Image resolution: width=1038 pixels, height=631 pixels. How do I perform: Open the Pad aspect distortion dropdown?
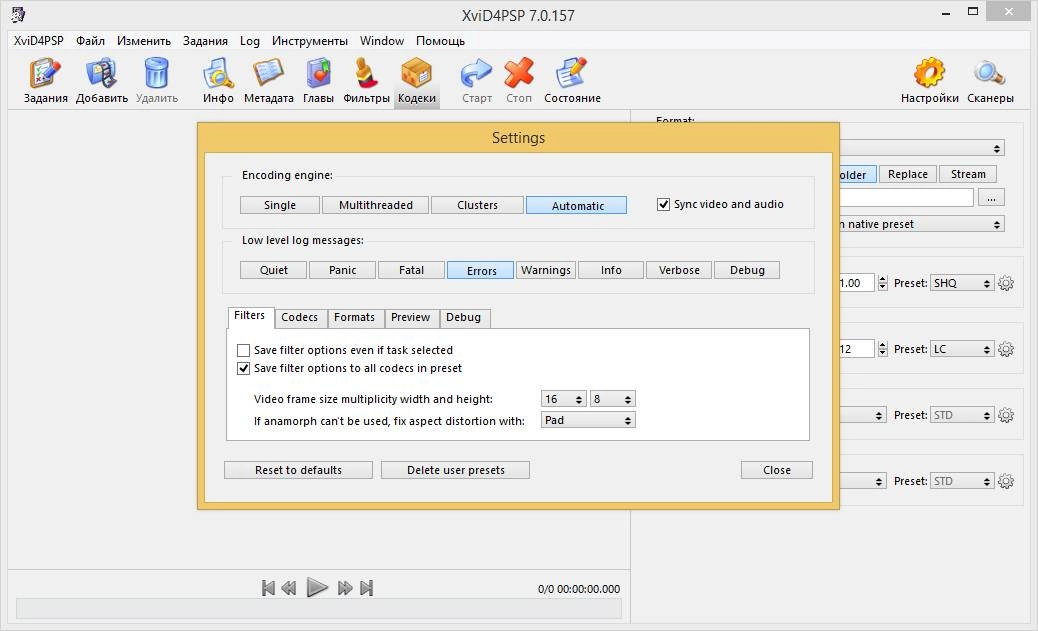pos(588,420)
